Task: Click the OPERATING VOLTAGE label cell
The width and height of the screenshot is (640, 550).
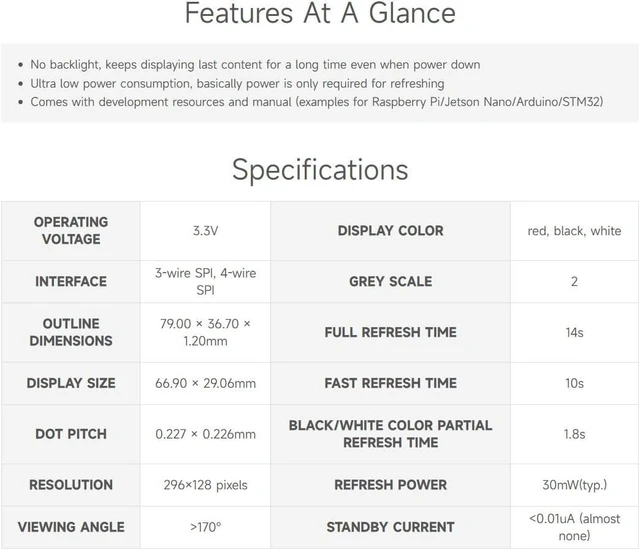Action: [x=71, y=231]
